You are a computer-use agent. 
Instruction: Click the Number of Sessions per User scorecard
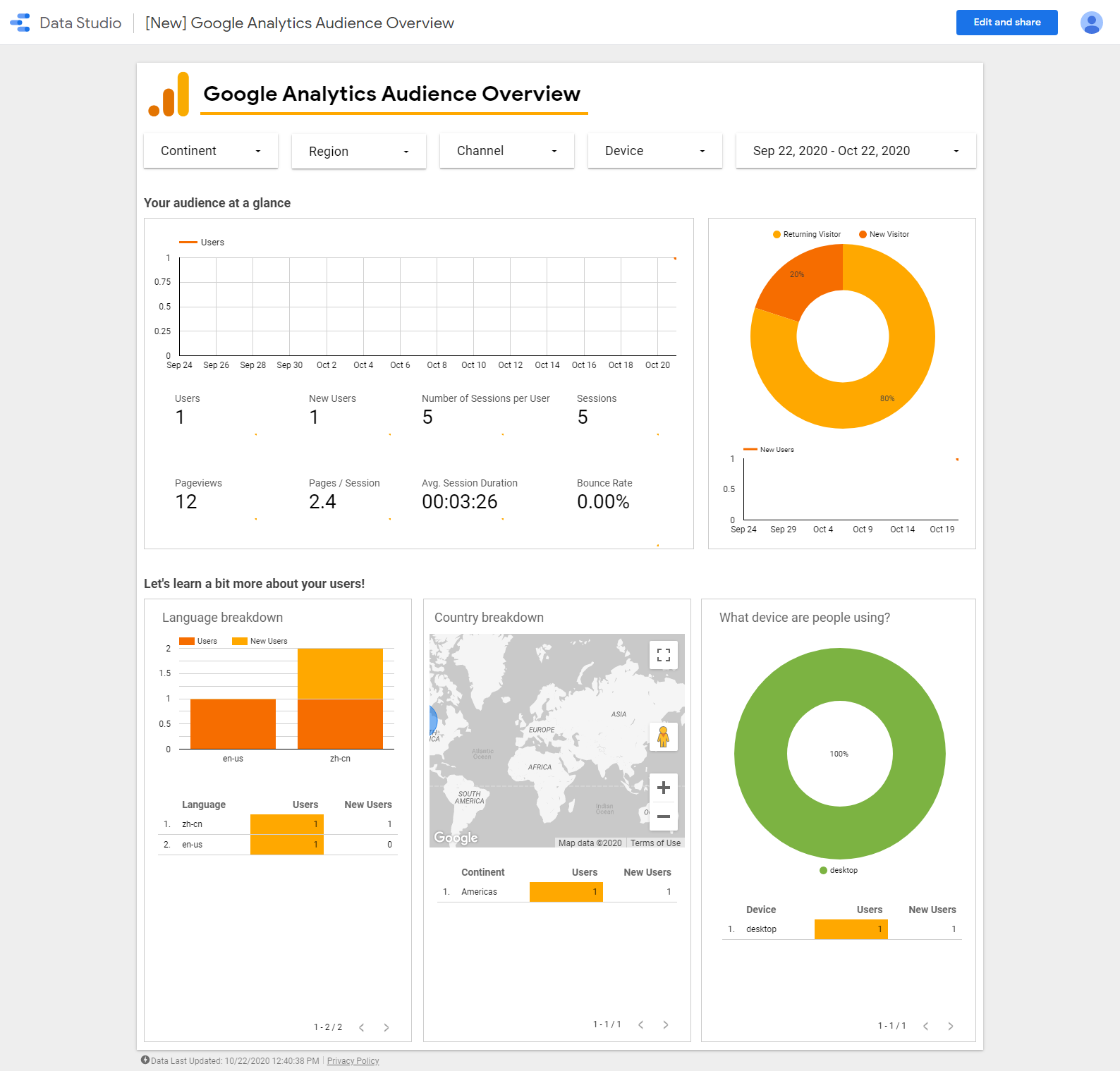(485, 410)
